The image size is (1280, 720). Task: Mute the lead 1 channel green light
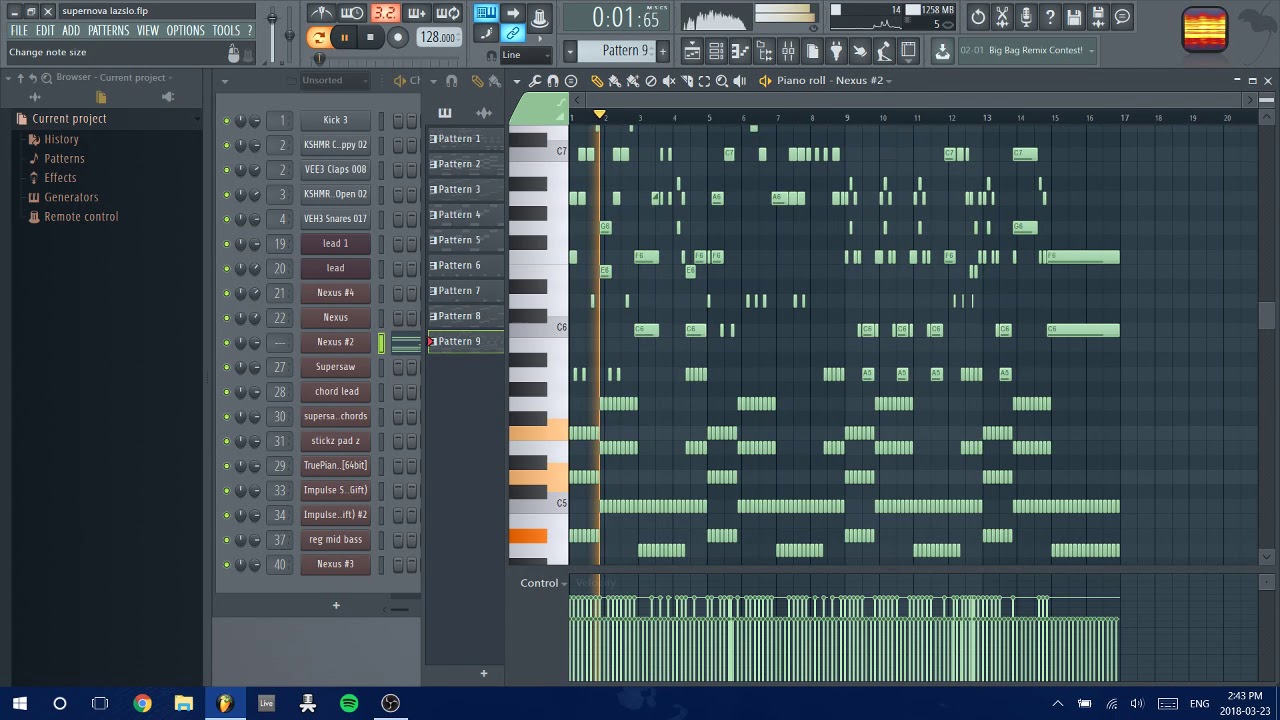pyautogui.click(x=226, y=244)
